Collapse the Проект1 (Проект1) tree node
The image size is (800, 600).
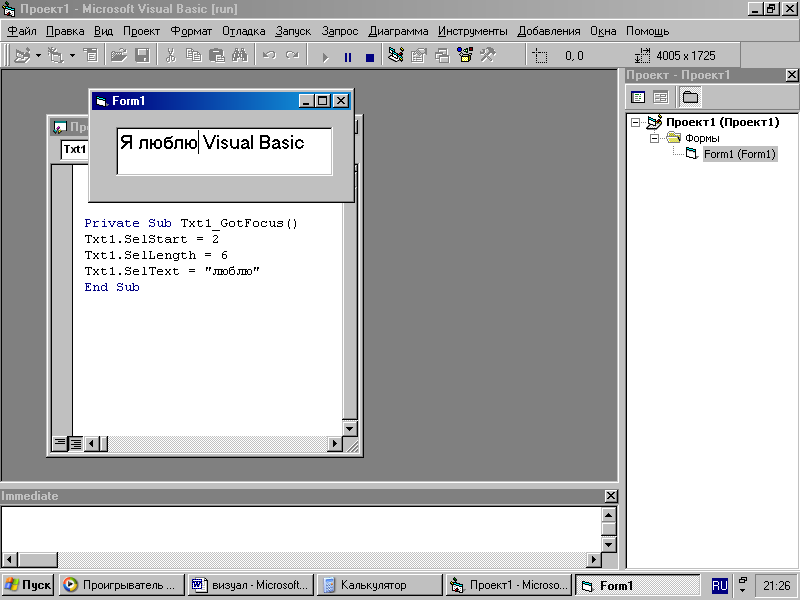[635, 122]
